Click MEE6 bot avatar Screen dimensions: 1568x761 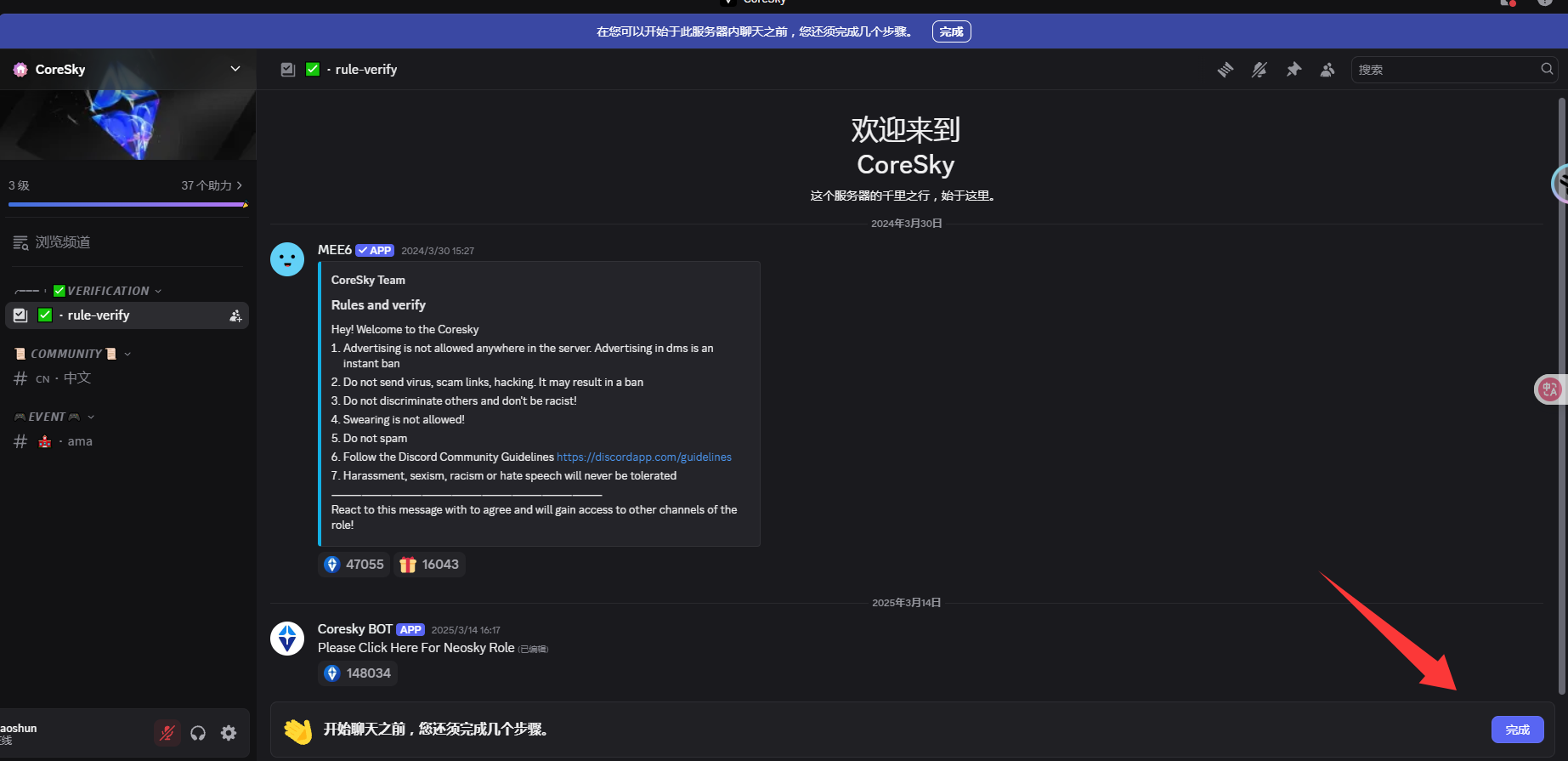point(287,259)
